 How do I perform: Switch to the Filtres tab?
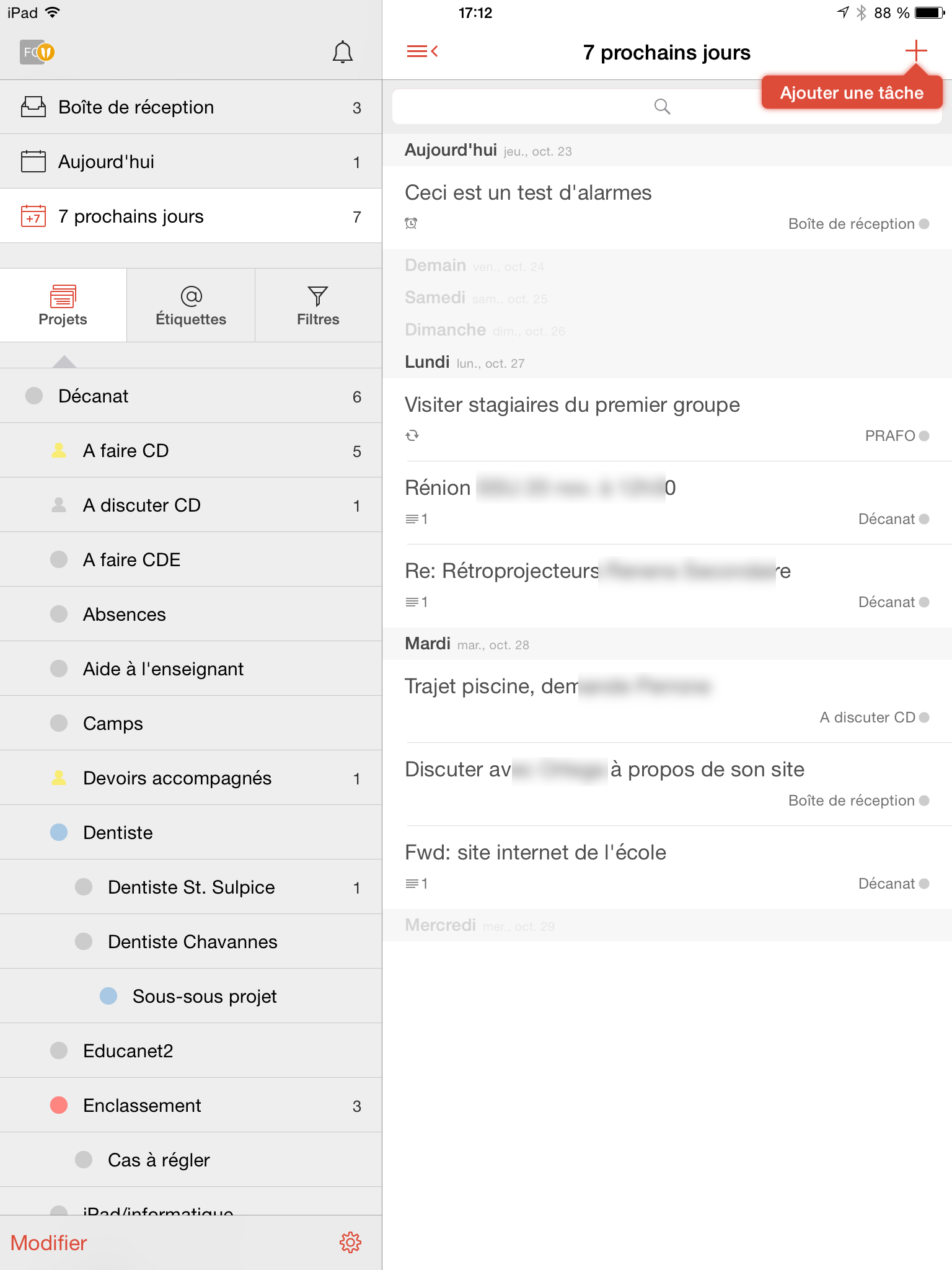click(x=318, y=306)
